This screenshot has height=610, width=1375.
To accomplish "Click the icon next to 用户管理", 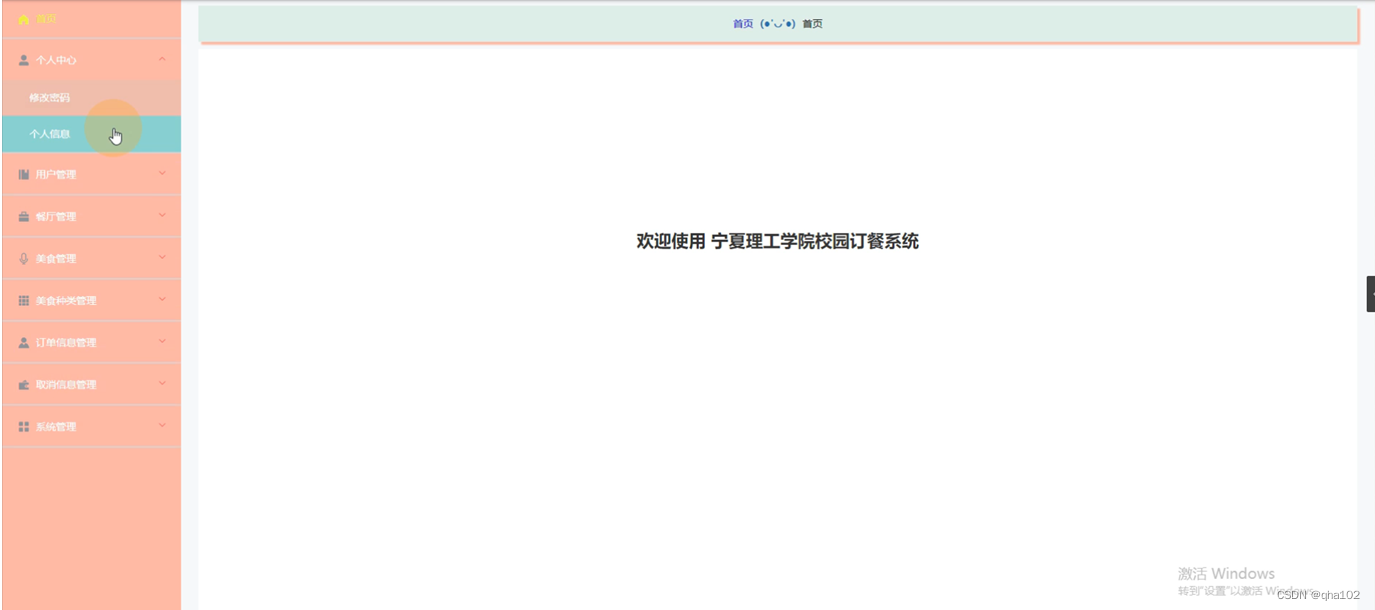I will [x=24, y=174].
